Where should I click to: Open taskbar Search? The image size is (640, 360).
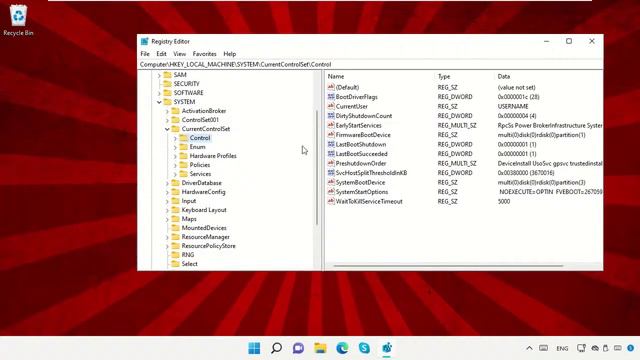[x=276, y=348]
